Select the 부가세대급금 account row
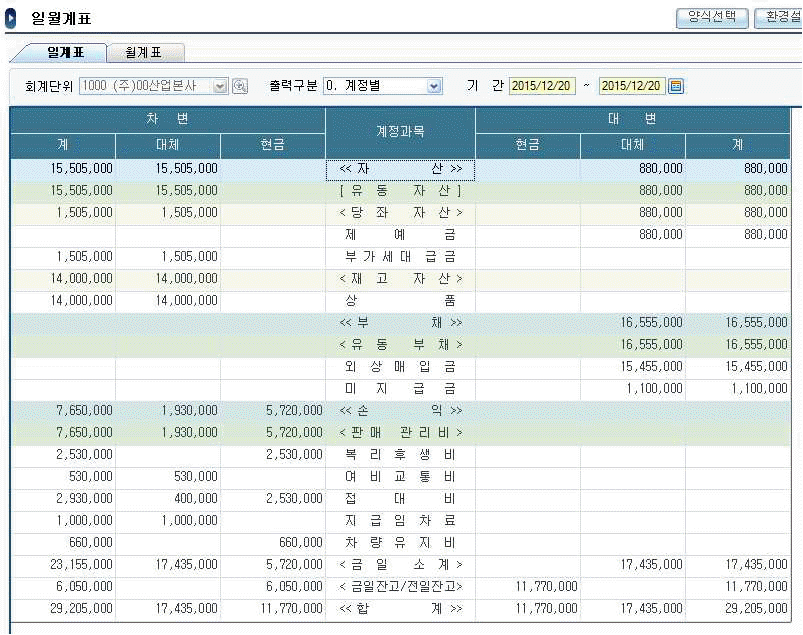 [x=400, y=257]
